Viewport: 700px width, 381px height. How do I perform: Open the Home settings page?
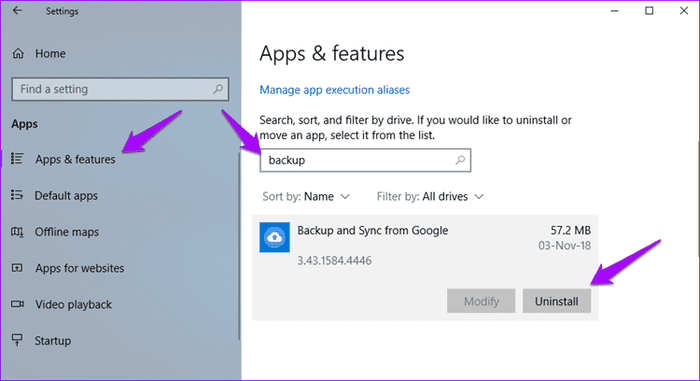coord(50,54)
